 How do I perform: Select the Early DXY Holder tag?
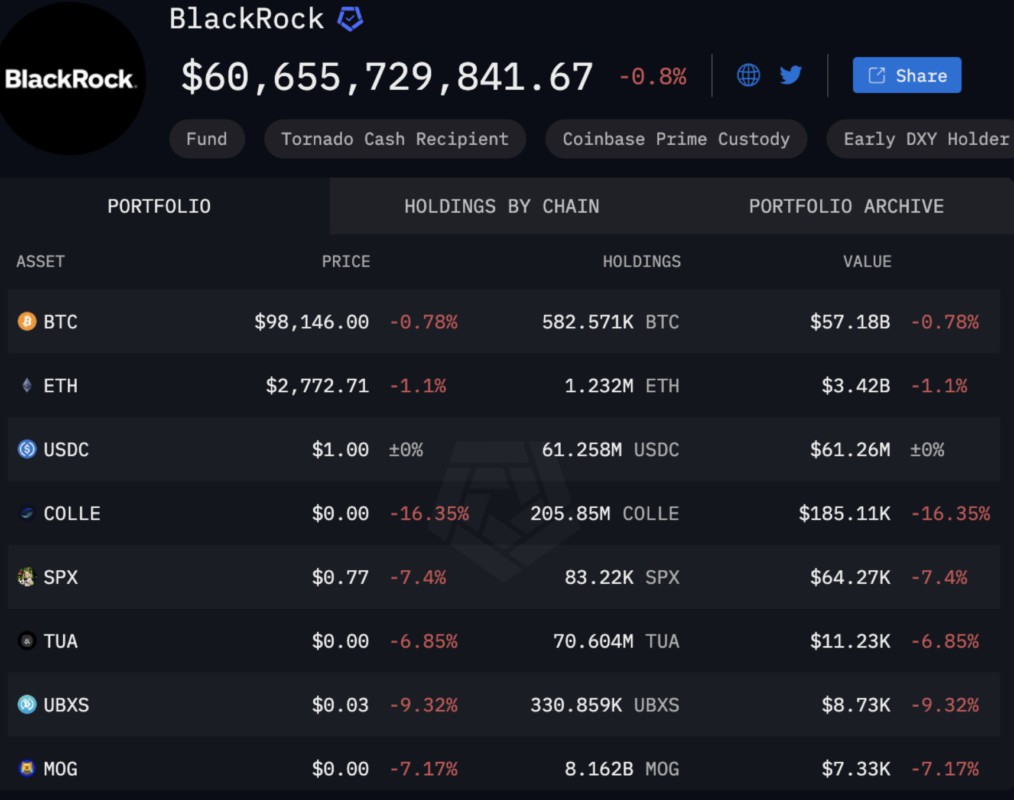pos(920,138)
